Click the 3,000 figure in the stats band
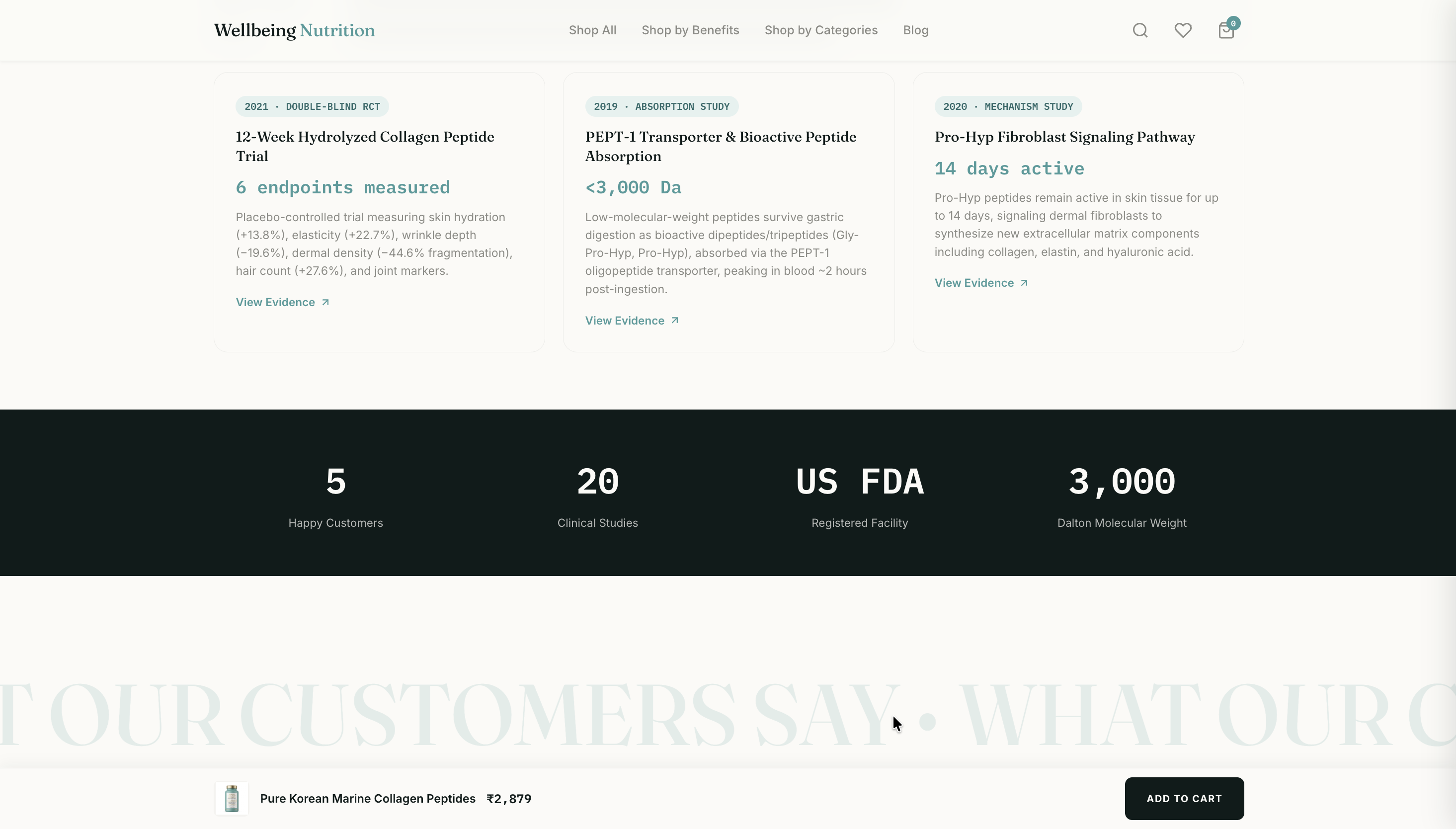 coord(1122,482)
